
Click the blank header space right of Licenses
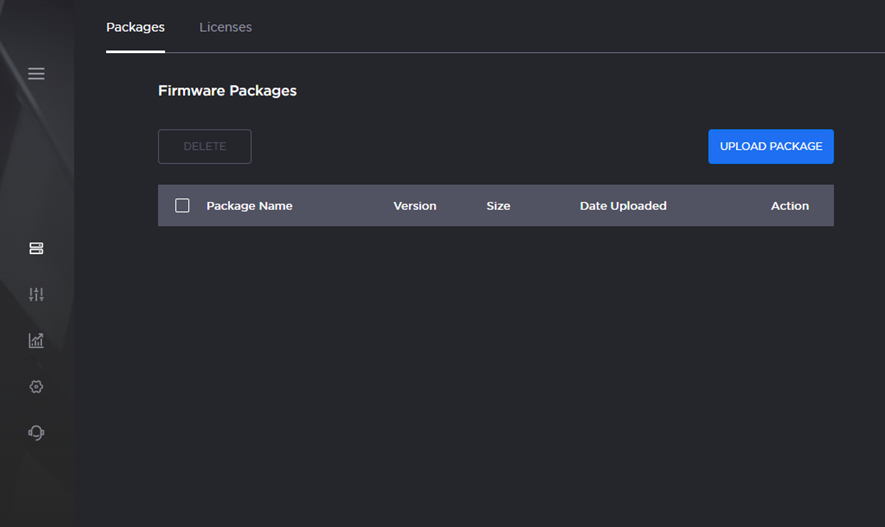560,27
